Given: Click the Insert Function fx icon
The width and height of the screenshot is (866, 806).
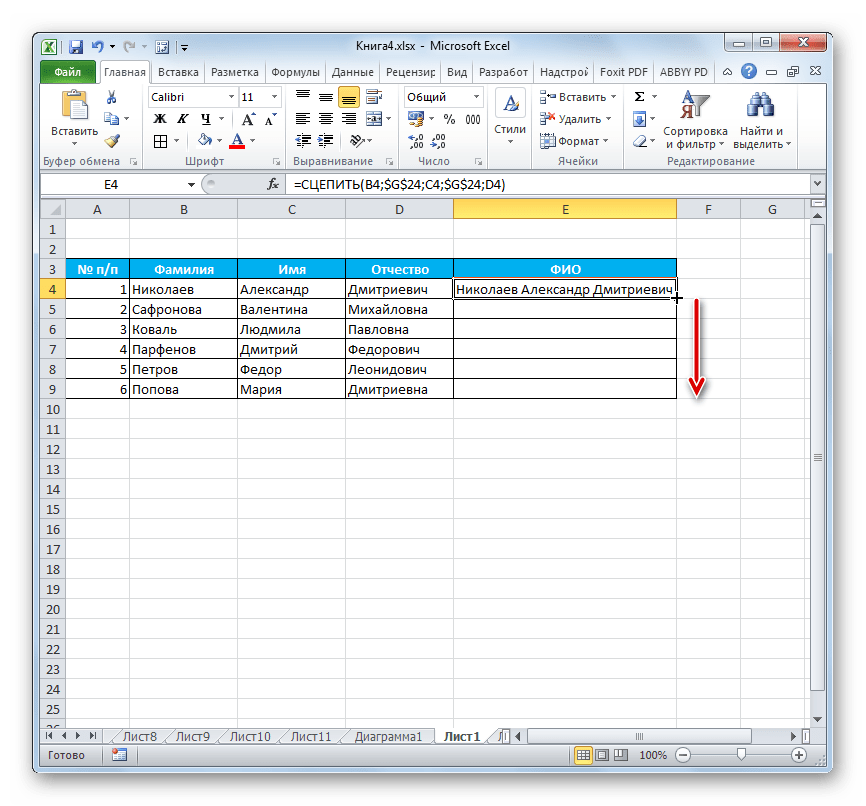Looking at the screenshot, I should (273, 185).
